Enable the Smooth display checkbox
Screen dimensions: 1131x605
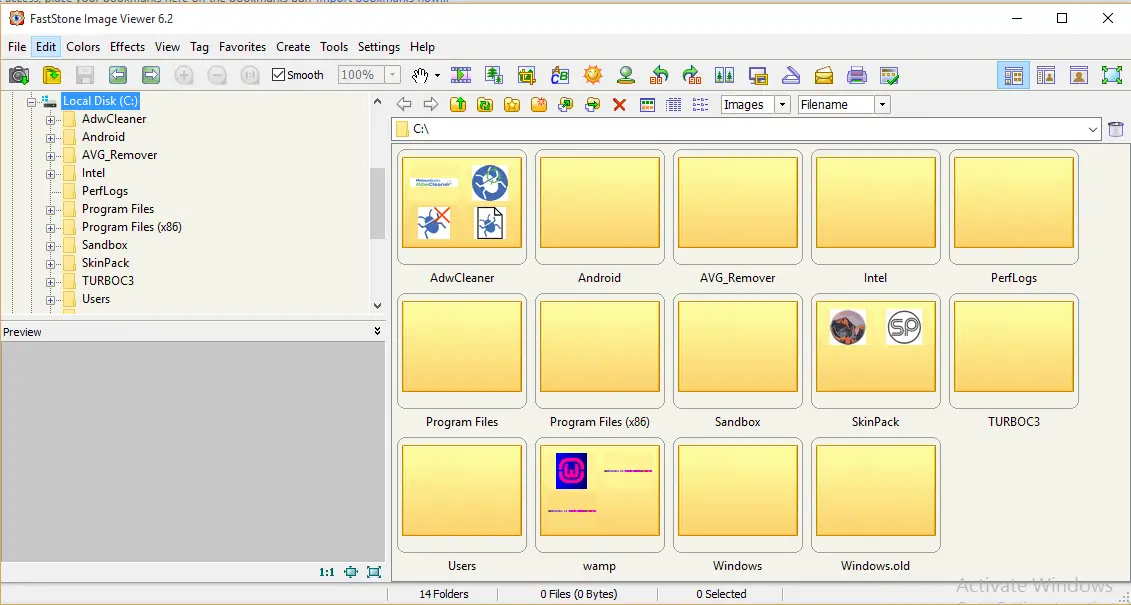point(277,74)
